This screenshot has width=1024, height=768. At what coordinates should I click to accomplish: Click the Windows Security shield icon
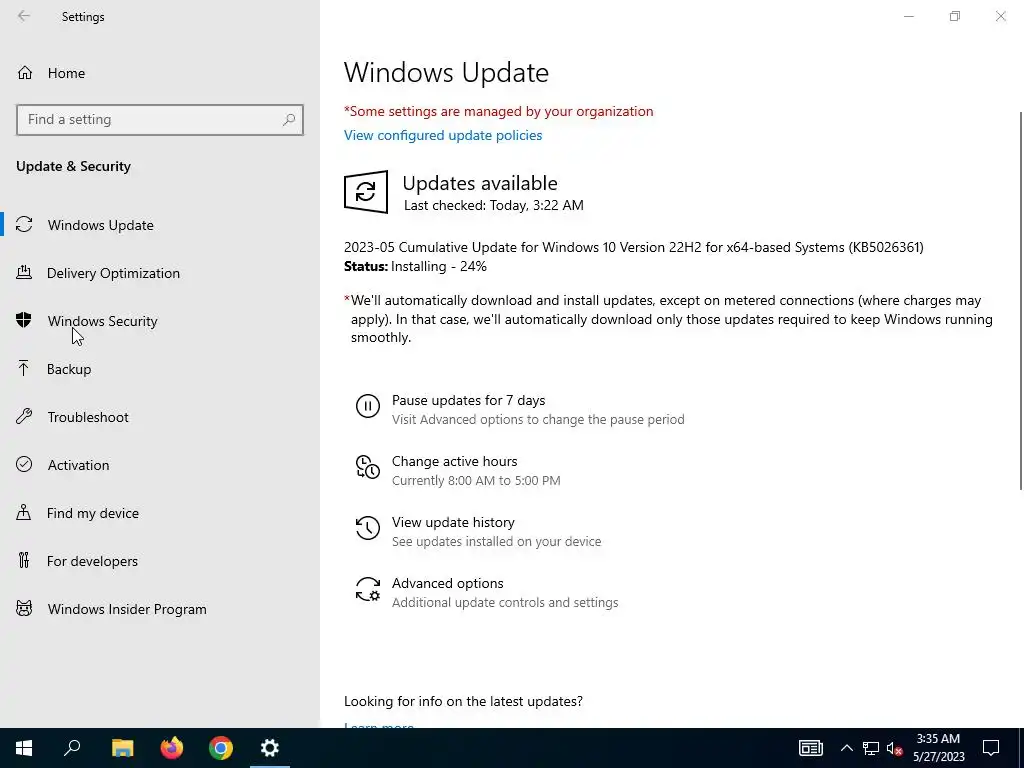[24, 320]
